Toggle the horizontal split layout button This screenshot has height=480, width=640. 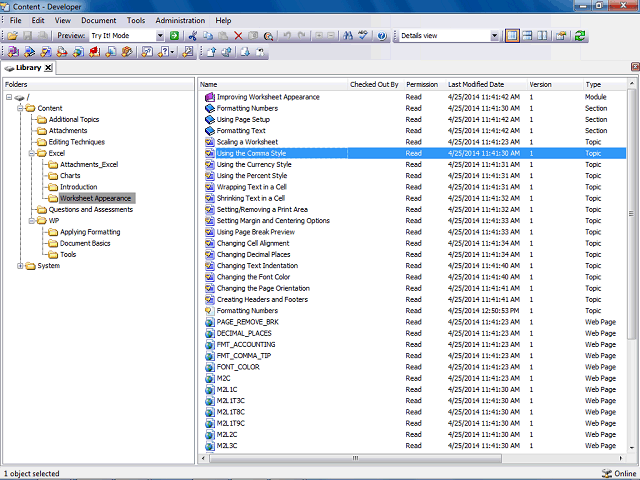[x=527, y=36]
